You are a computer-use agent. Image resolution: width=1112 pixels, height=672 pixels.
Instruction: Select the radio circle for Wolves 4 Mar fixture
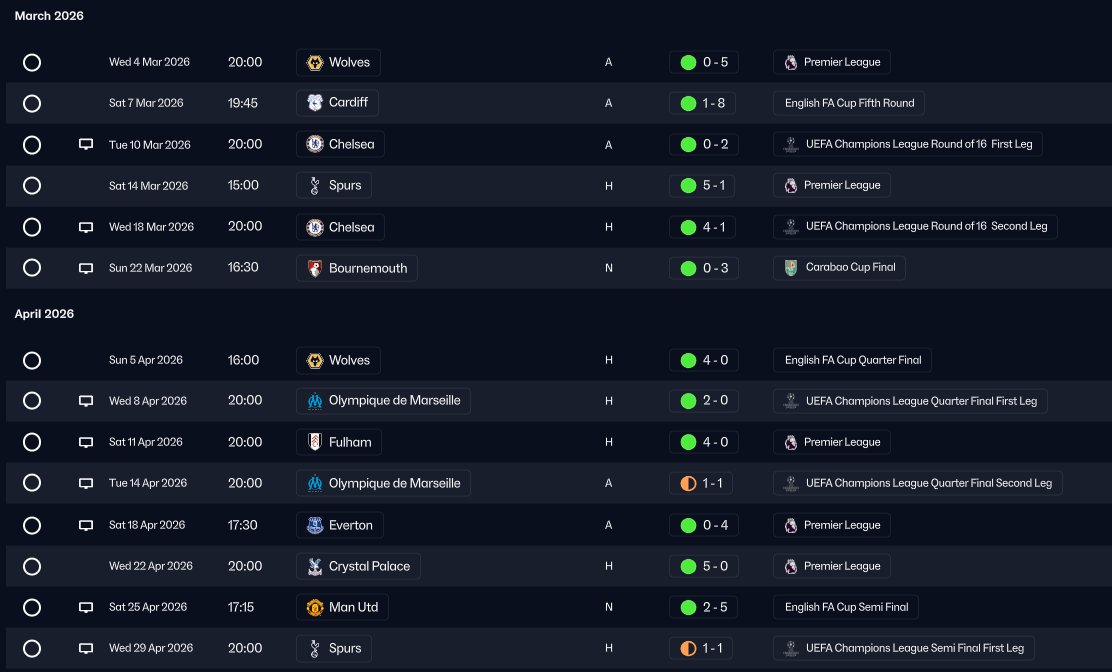[x=32, y=62]
